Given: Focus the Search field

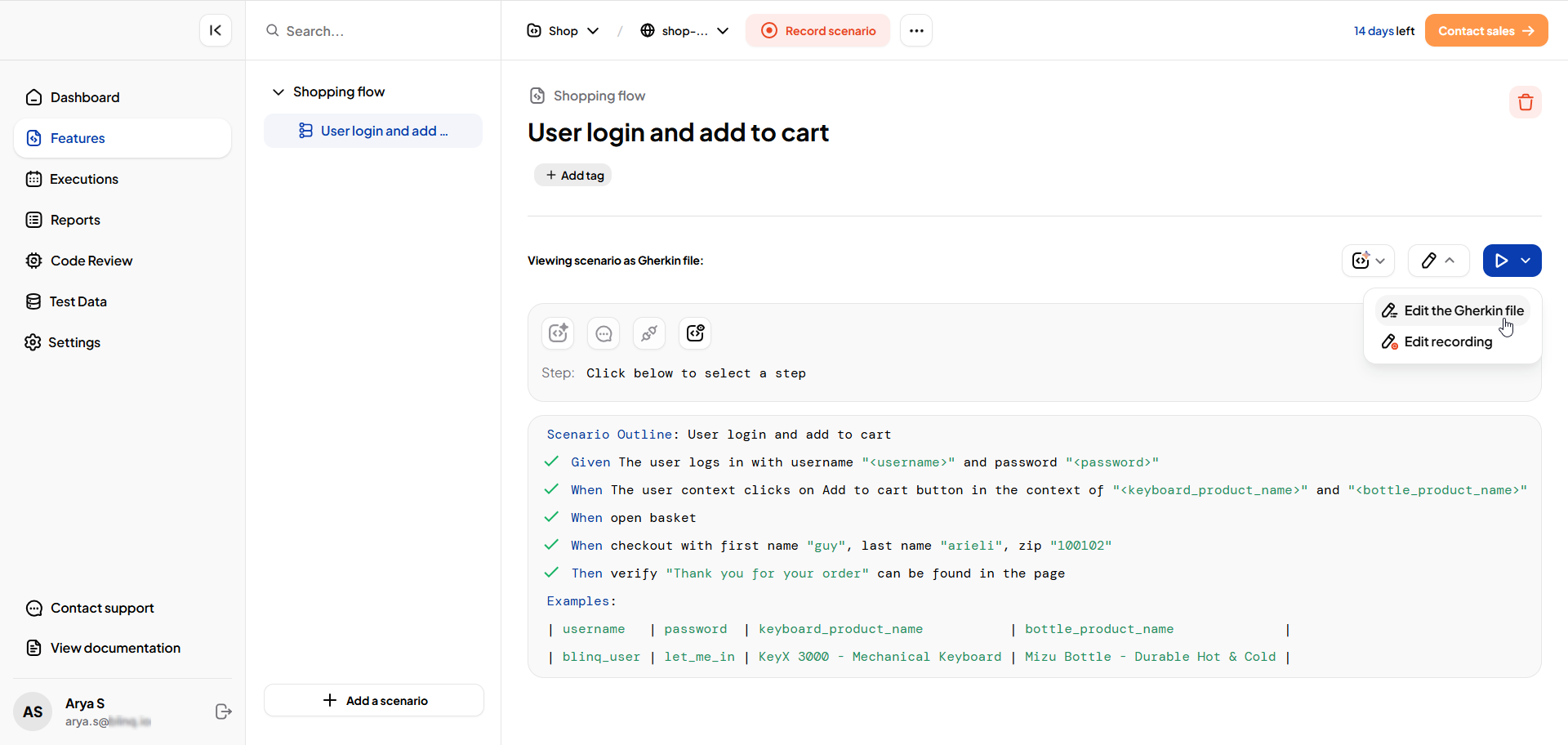Looking at the screenshot, I should click(x=373, y=31).
